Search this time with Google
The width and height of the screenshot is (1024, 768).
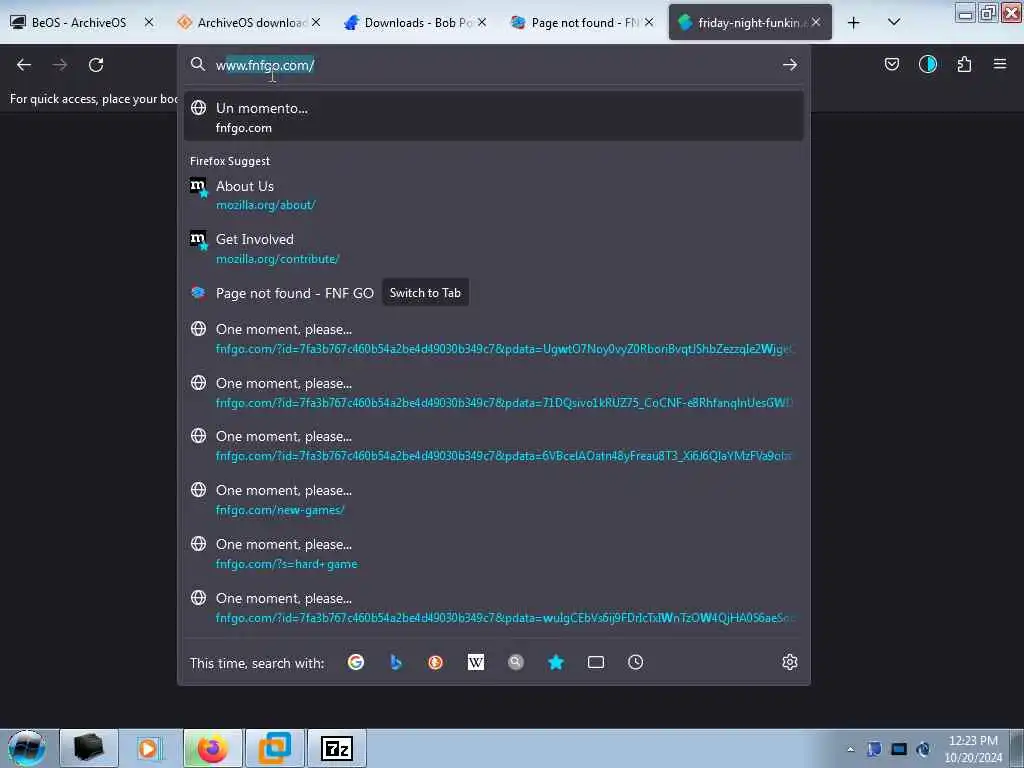coord(356,662)
